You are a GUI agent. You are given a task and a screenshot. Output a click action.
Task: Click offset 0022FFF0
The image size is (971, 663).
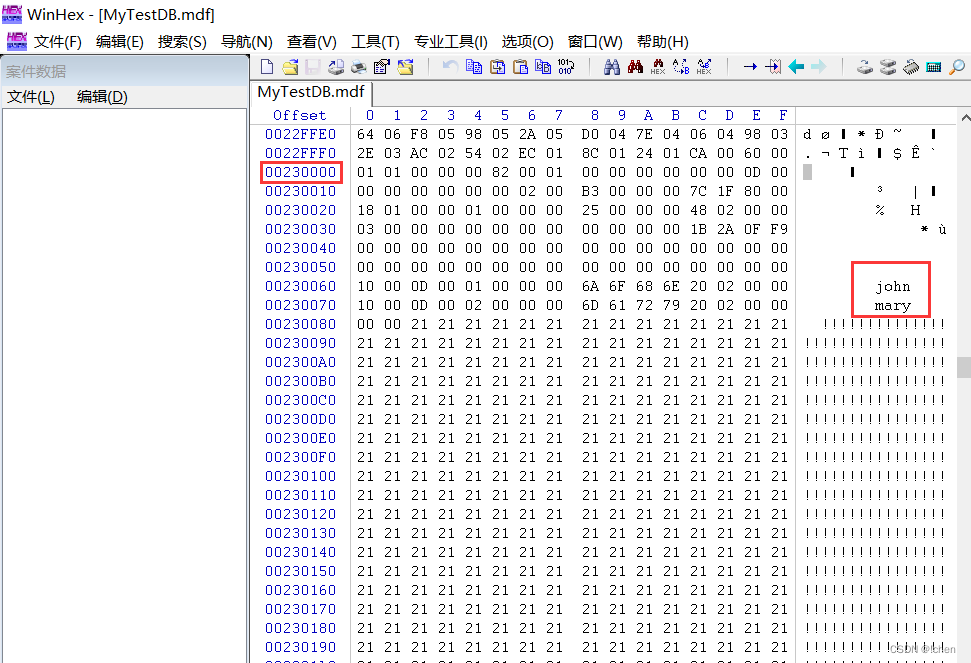(x=300, y=153)
